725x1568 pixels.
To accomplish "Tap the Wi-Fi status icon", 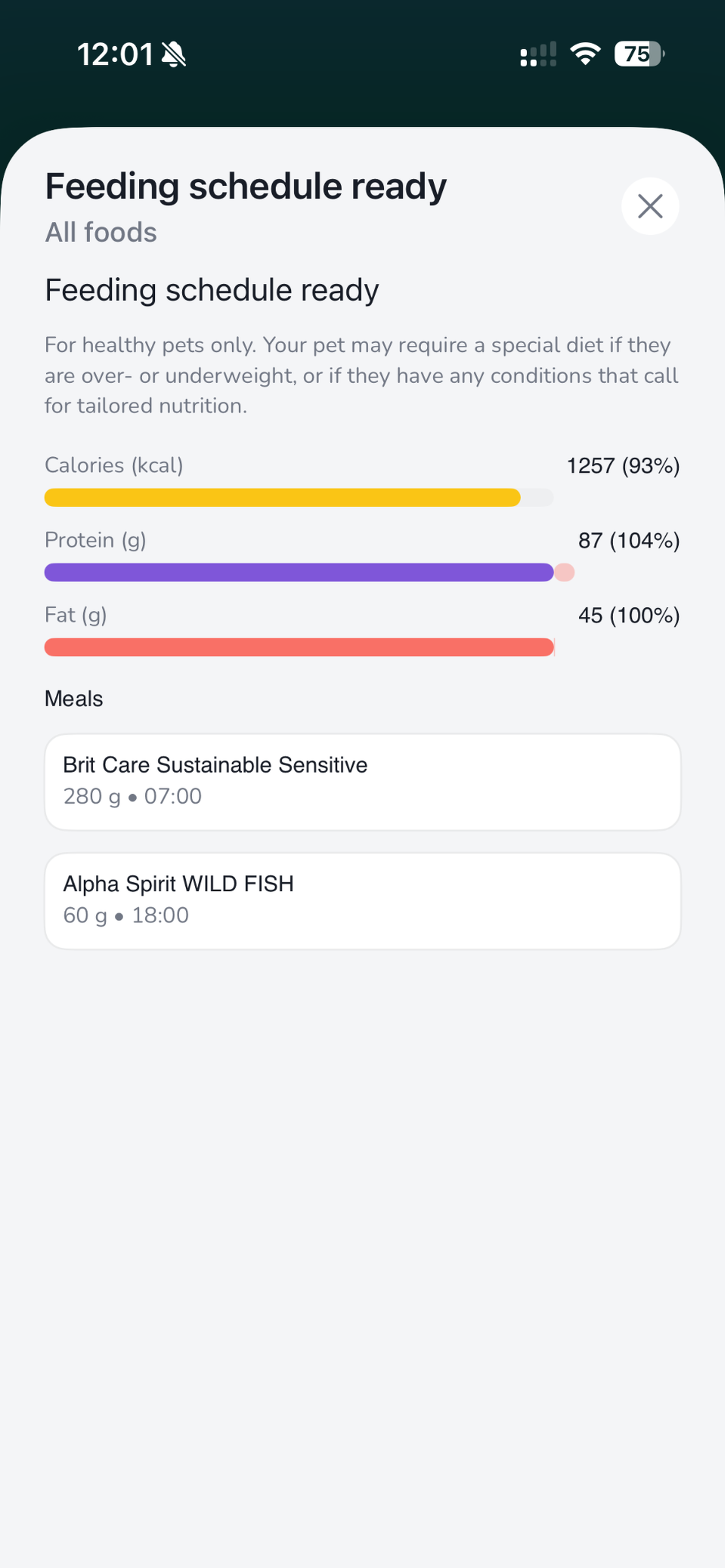I will 585,54.
